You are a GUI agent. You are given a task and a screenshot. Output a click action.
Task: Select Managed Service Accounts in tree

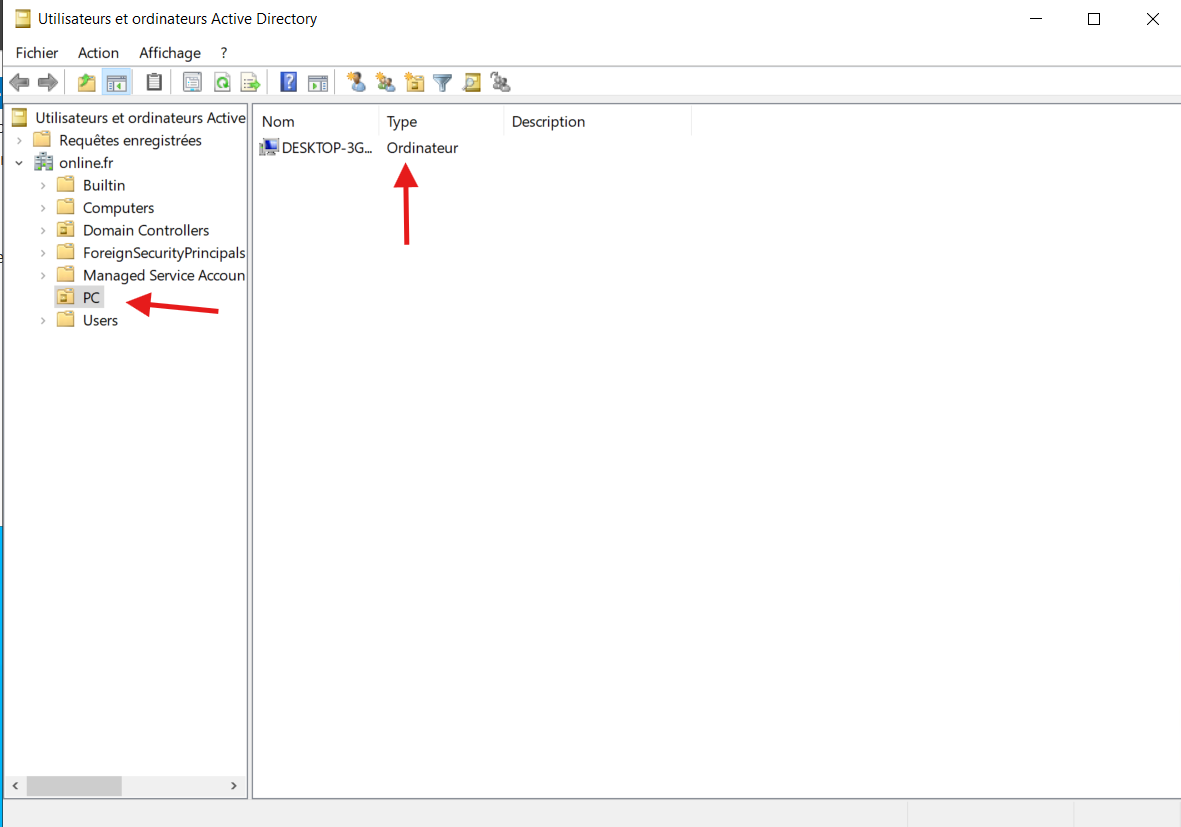(163, 276)
